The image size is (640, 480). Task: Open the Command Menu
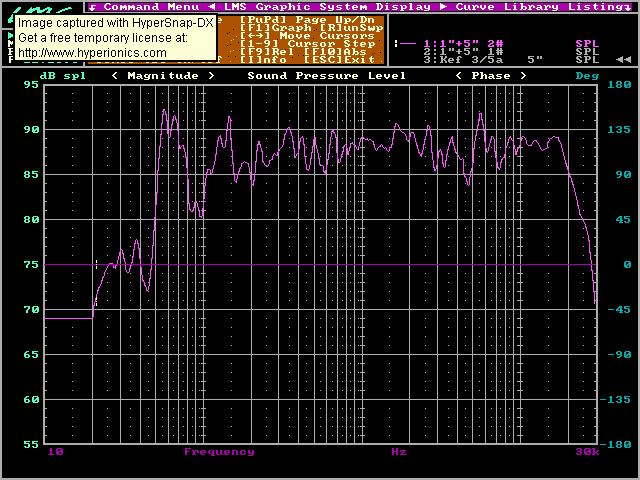tap(151, 7)
